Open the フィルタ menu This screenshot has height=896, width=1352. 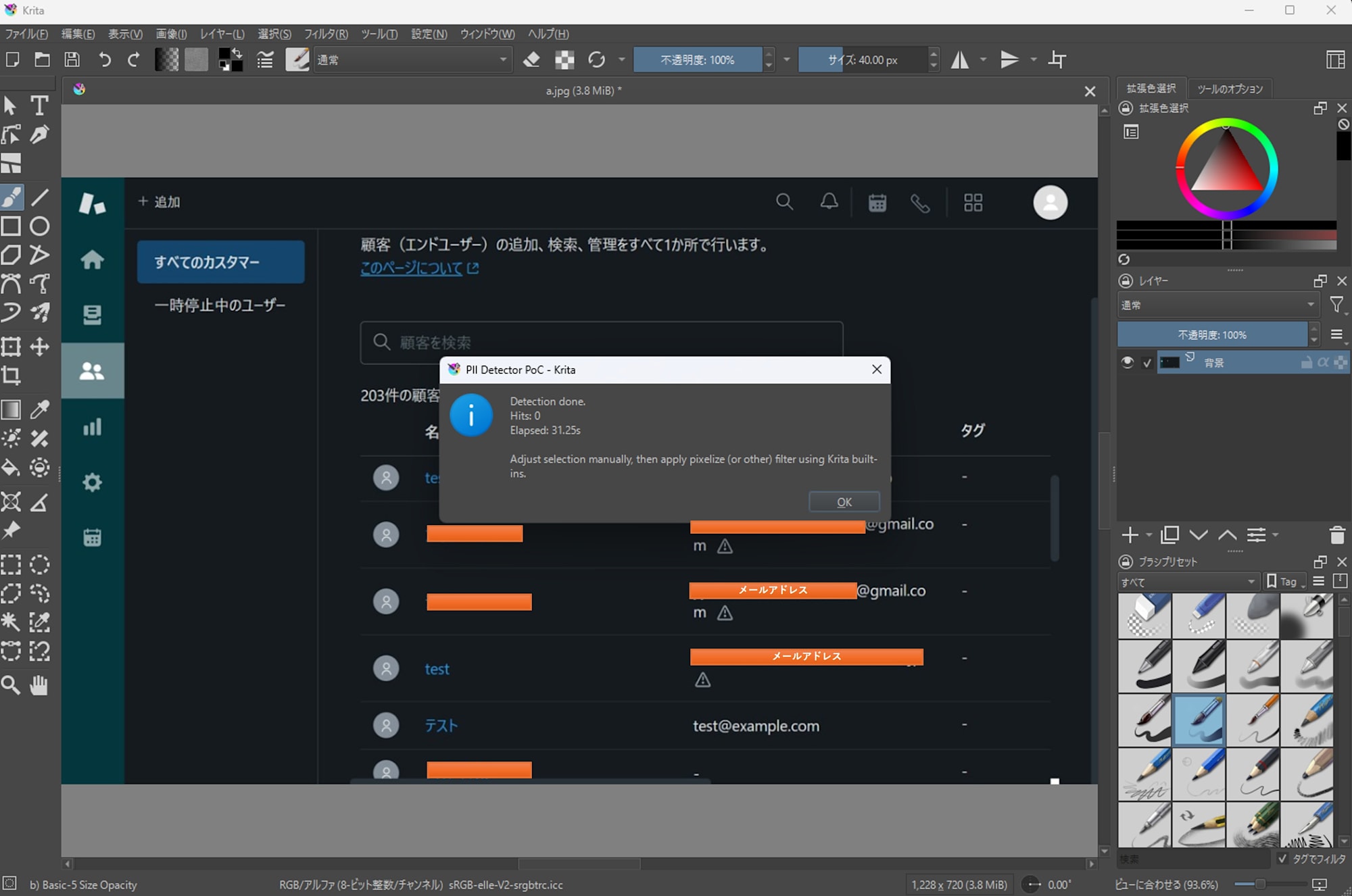coord(324,34)
